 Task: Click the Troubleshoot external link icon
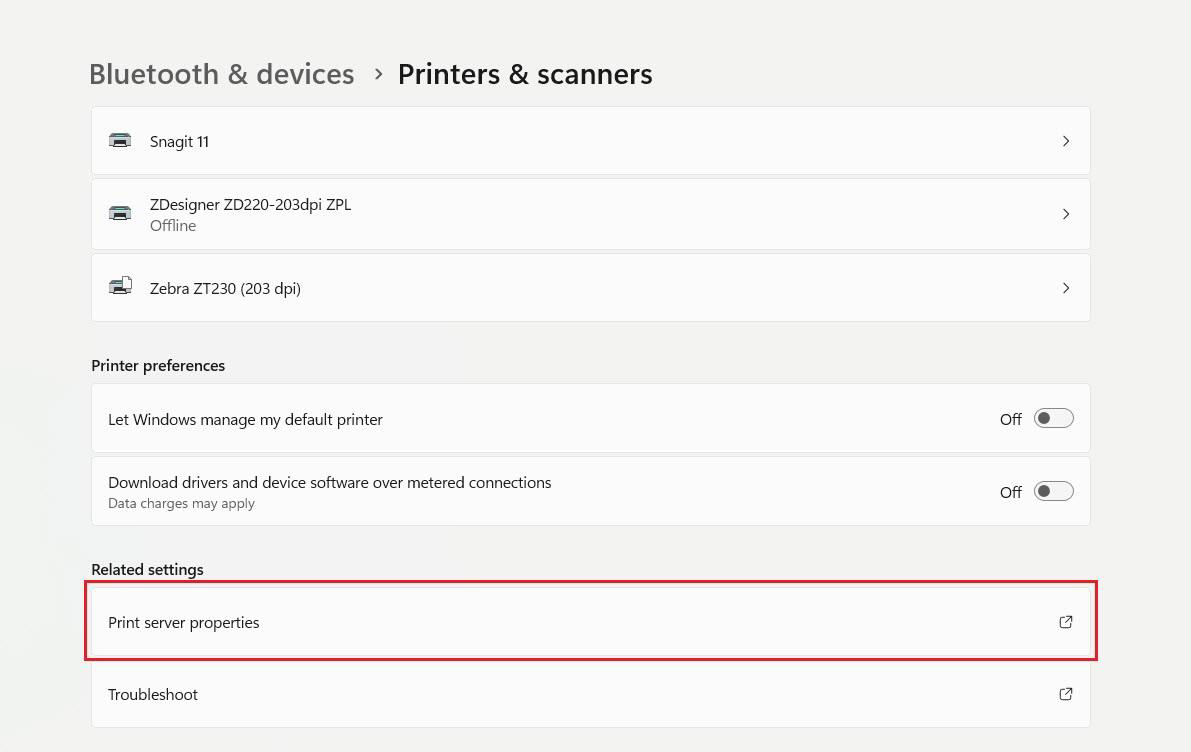point(1066,694)
